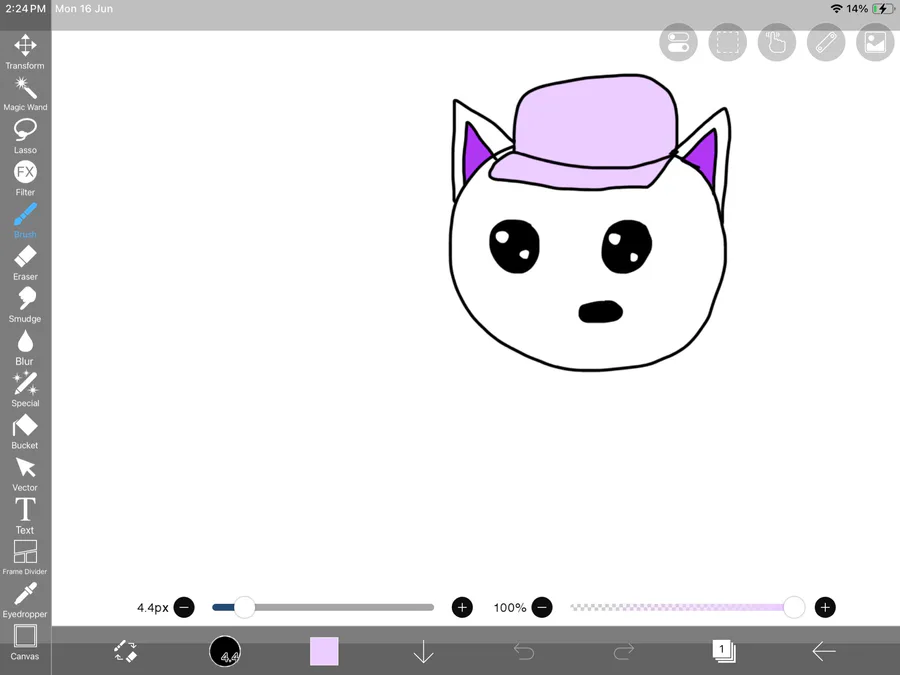Image resolution: width=900 pixels, height=675 pixels.
Task: Select the Text tool
Action: point(25,515)
